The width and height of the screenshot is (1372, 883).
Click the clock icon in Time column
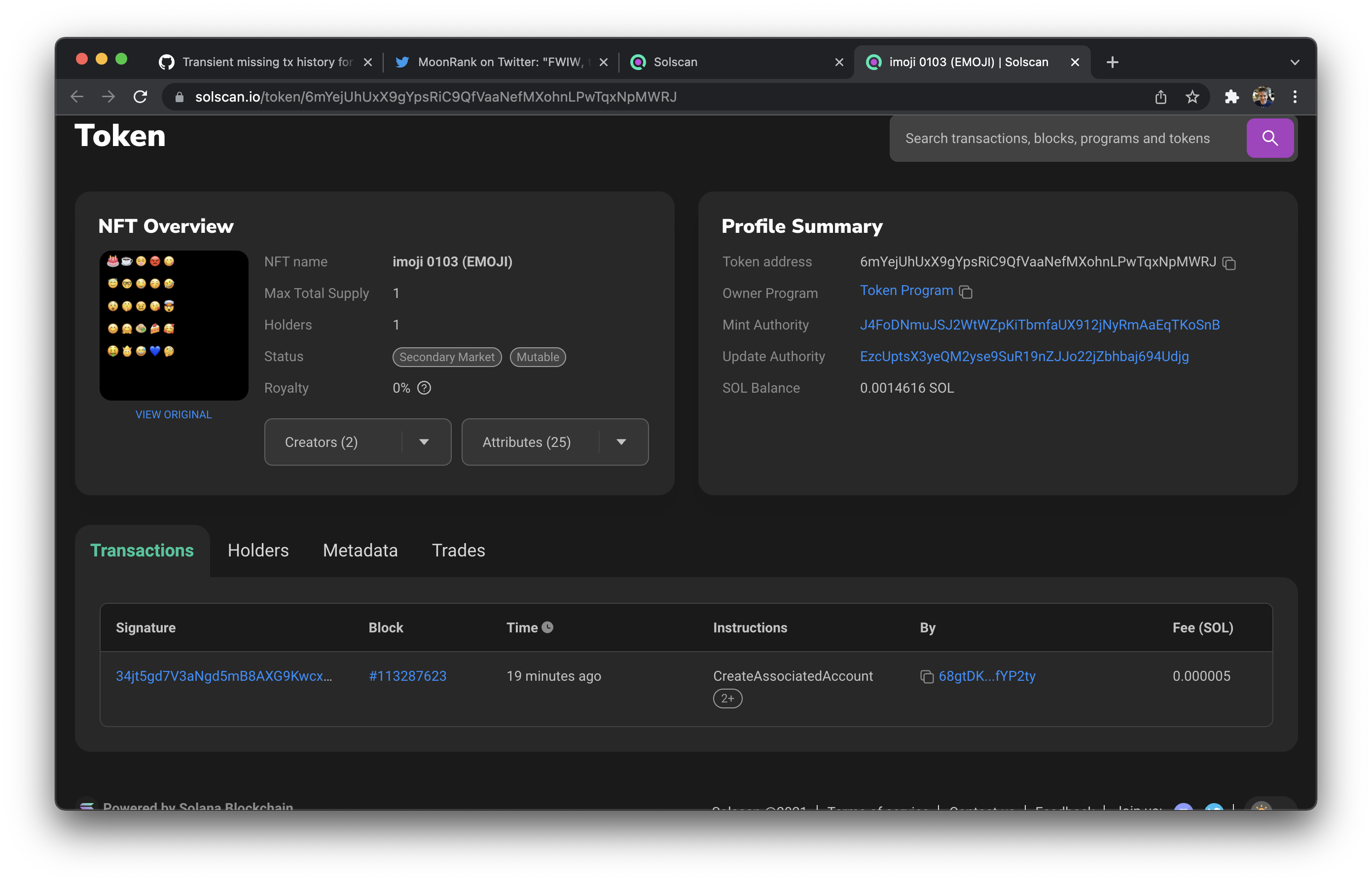(548, 627)
